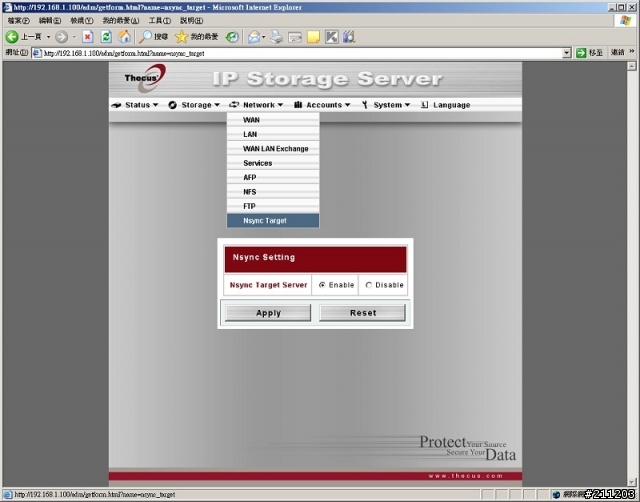640x502 pixels.
Task: Choose Services from Network menu
Action: click(273, 163)
